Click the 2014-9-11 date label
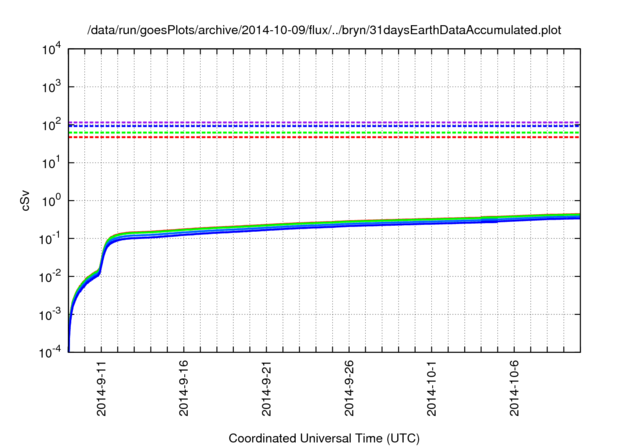 [x=101, y=388]
